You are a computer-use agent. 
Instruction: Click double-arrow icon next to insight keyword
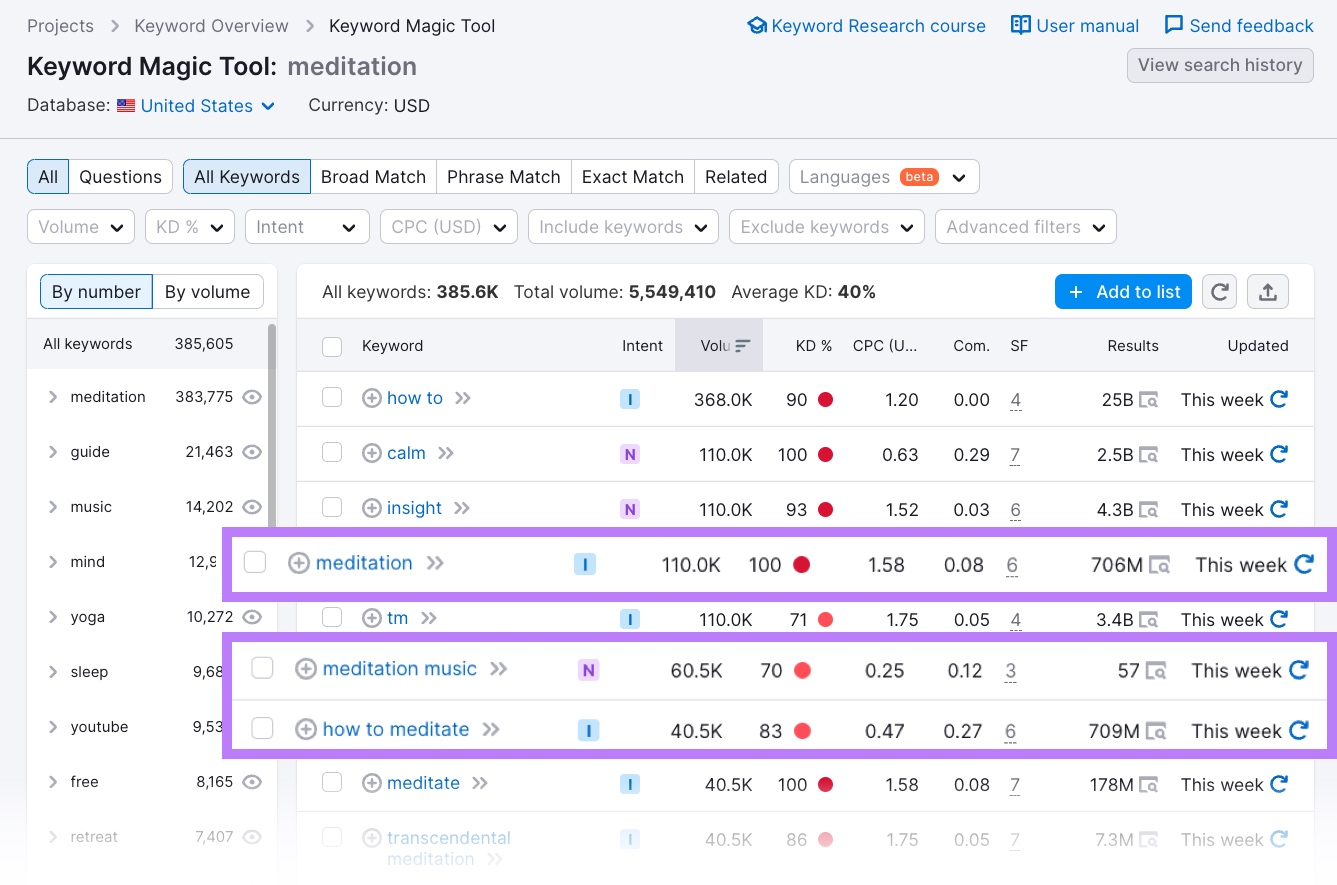click(x=461, y=508)
